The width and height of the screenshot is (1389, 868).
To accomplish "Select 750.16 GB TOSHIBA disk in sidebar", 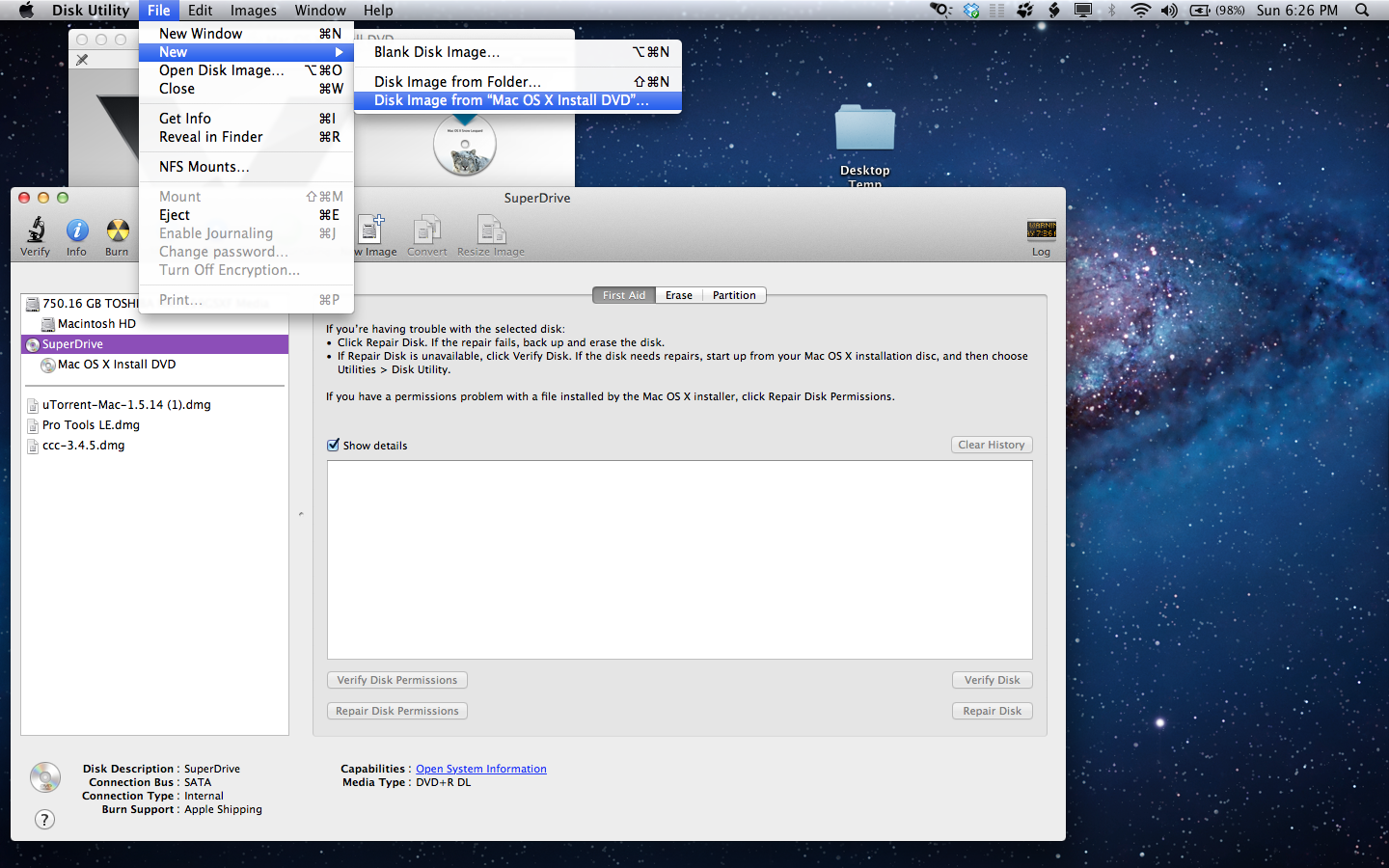I will click(82, 303).
